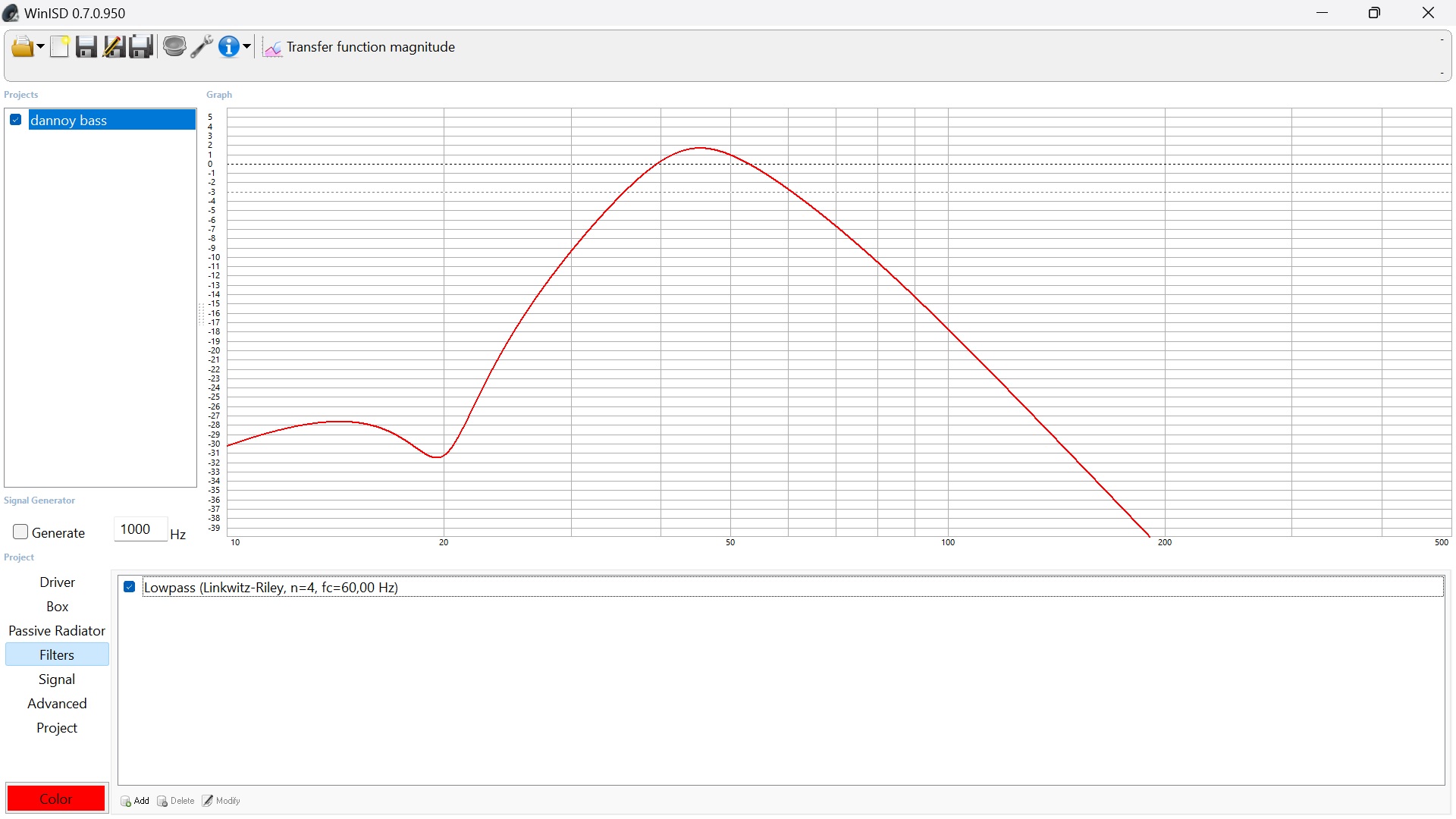The height and width of the screenshot is (819, 1456).
Task: Click the Transfer function magnitude icon
Action: 271,46
